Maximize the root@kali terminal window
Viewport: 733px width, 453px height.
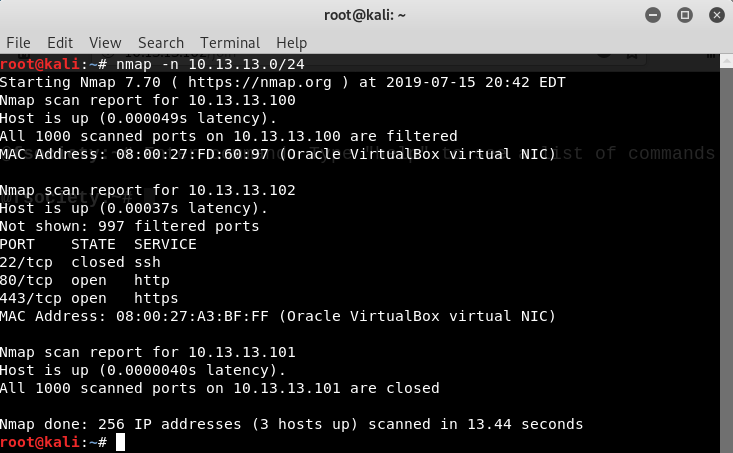[x=684, y=15]
